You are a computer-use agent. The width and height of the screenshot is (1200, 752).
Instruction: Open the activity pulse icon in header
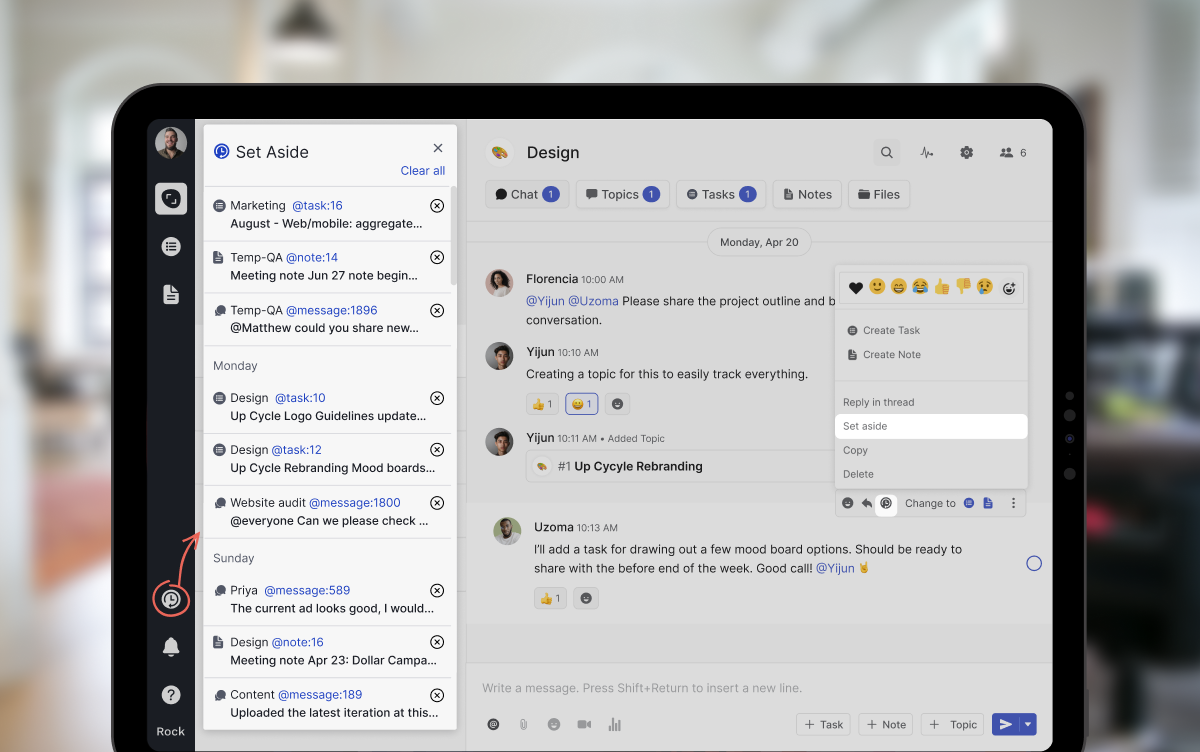point(927,153)
